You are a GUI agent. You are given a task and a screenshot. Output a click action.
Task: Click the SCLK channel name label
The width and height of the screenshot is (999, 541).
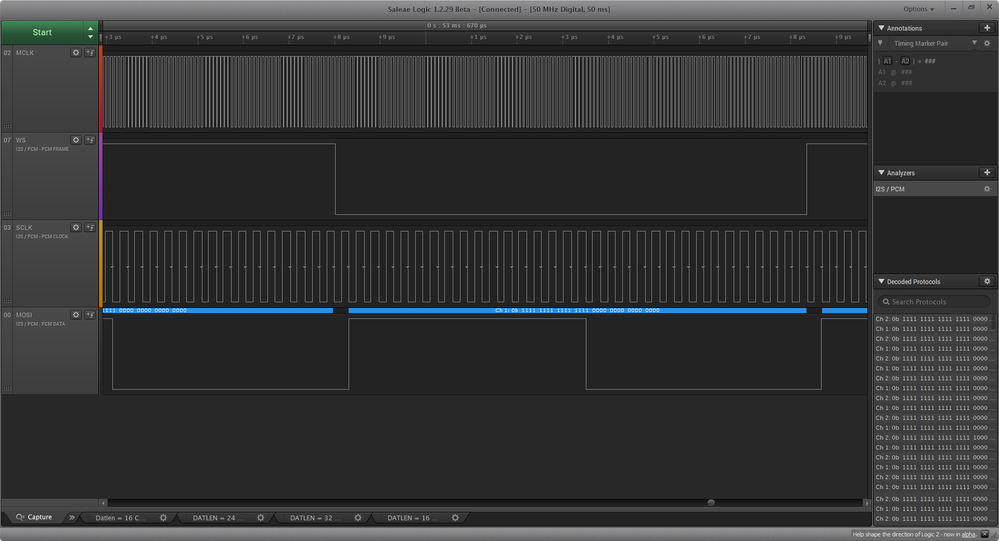(x=24, y=227)
